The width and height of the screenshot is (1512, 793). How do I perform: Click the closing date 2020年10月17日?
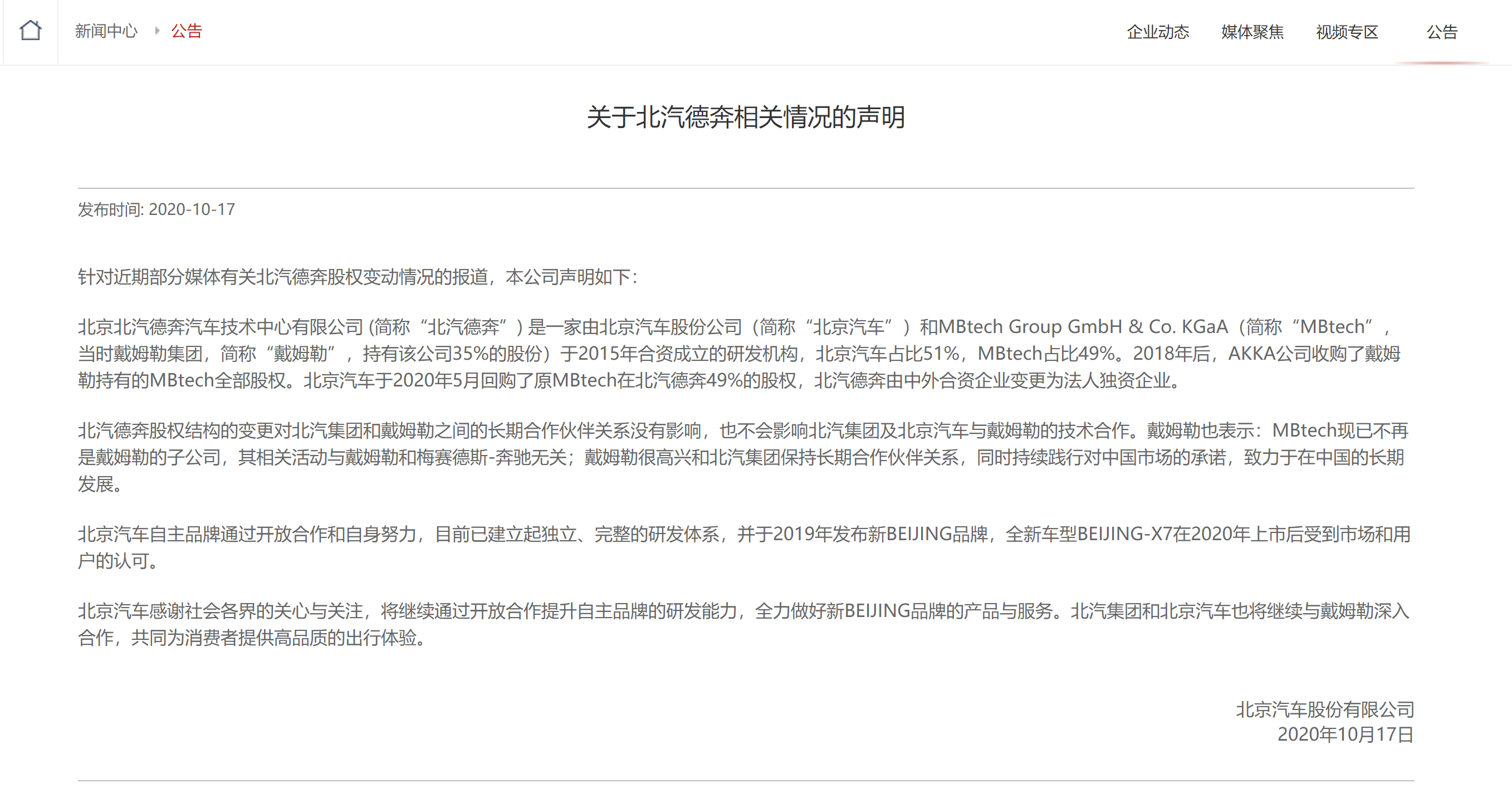tap(1345, 735)
